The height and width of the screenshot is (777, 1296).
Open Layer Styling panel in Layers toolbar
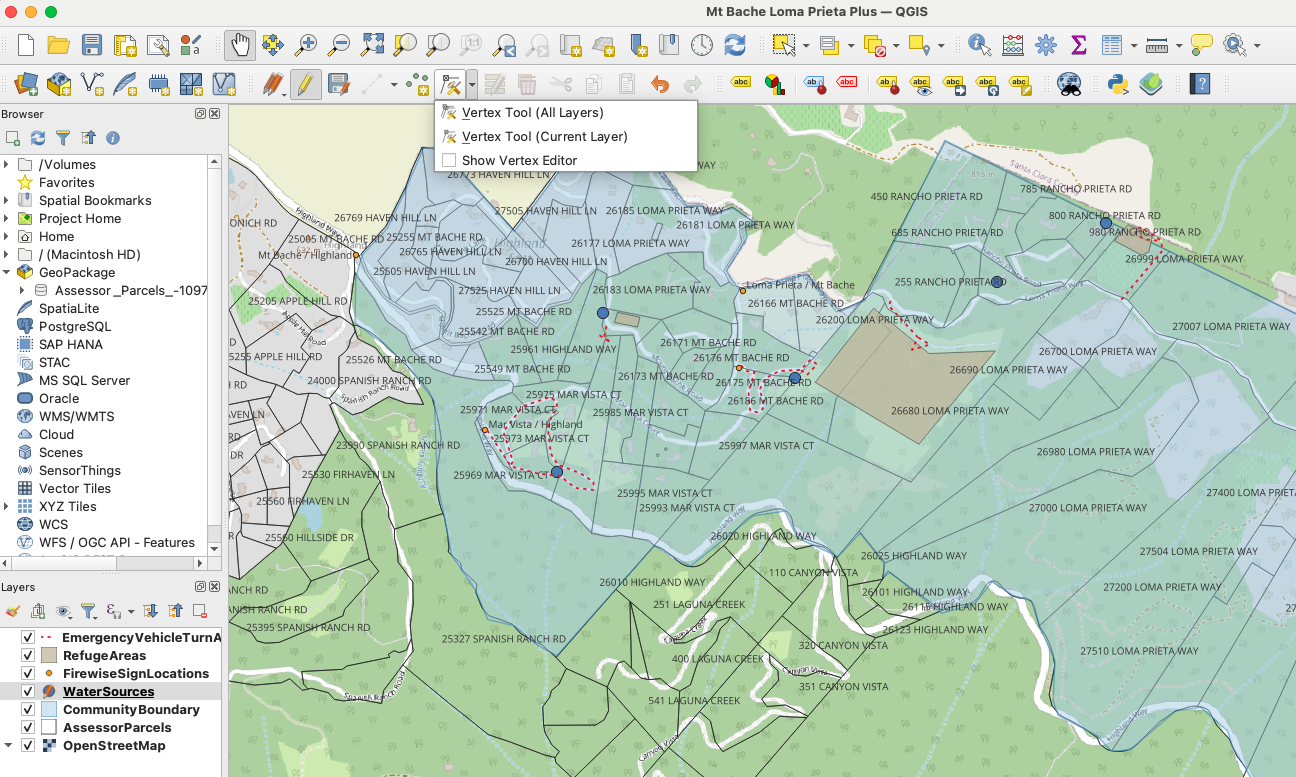(13, 611)
